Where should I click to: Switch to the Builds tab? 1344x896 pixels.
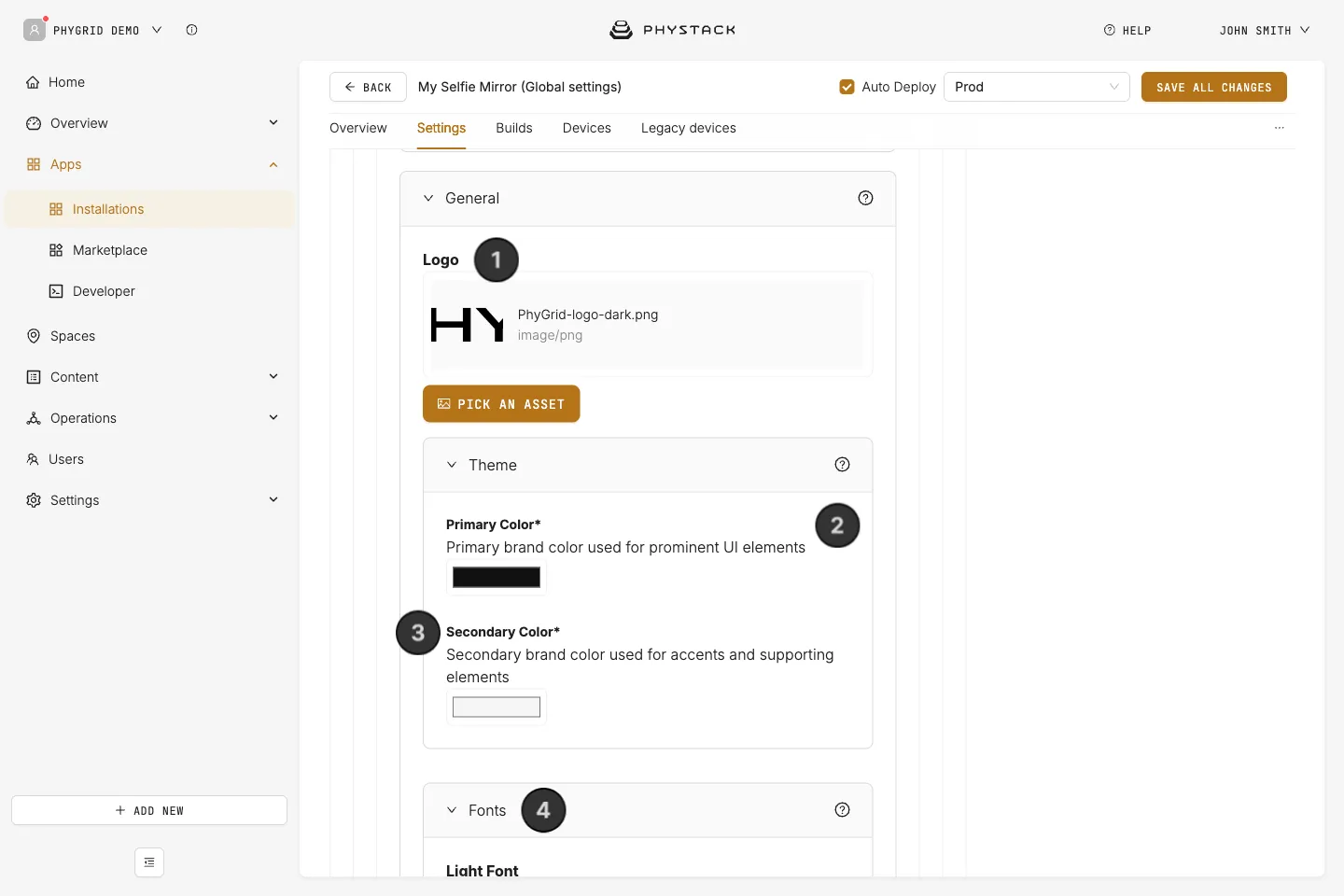coord(514,128)
